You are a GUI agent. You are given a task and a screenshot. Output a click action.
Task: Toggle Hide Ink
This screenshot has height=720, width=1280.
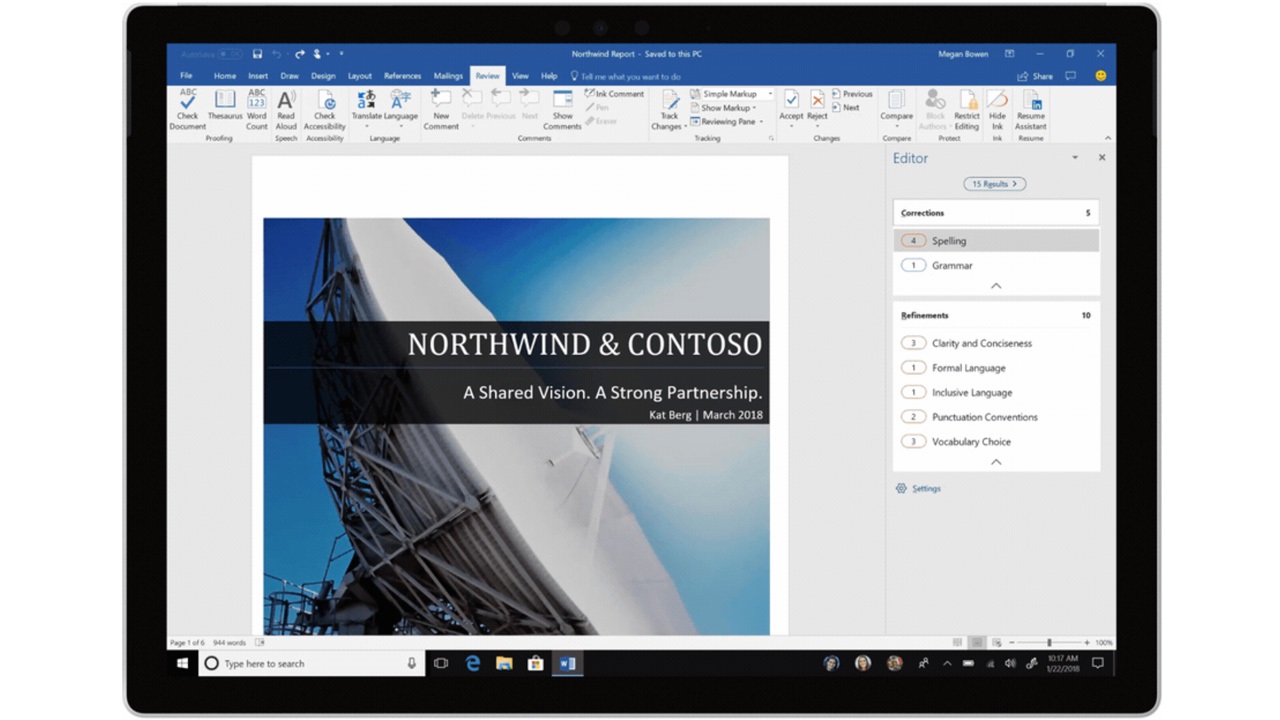tap(996, 110)
